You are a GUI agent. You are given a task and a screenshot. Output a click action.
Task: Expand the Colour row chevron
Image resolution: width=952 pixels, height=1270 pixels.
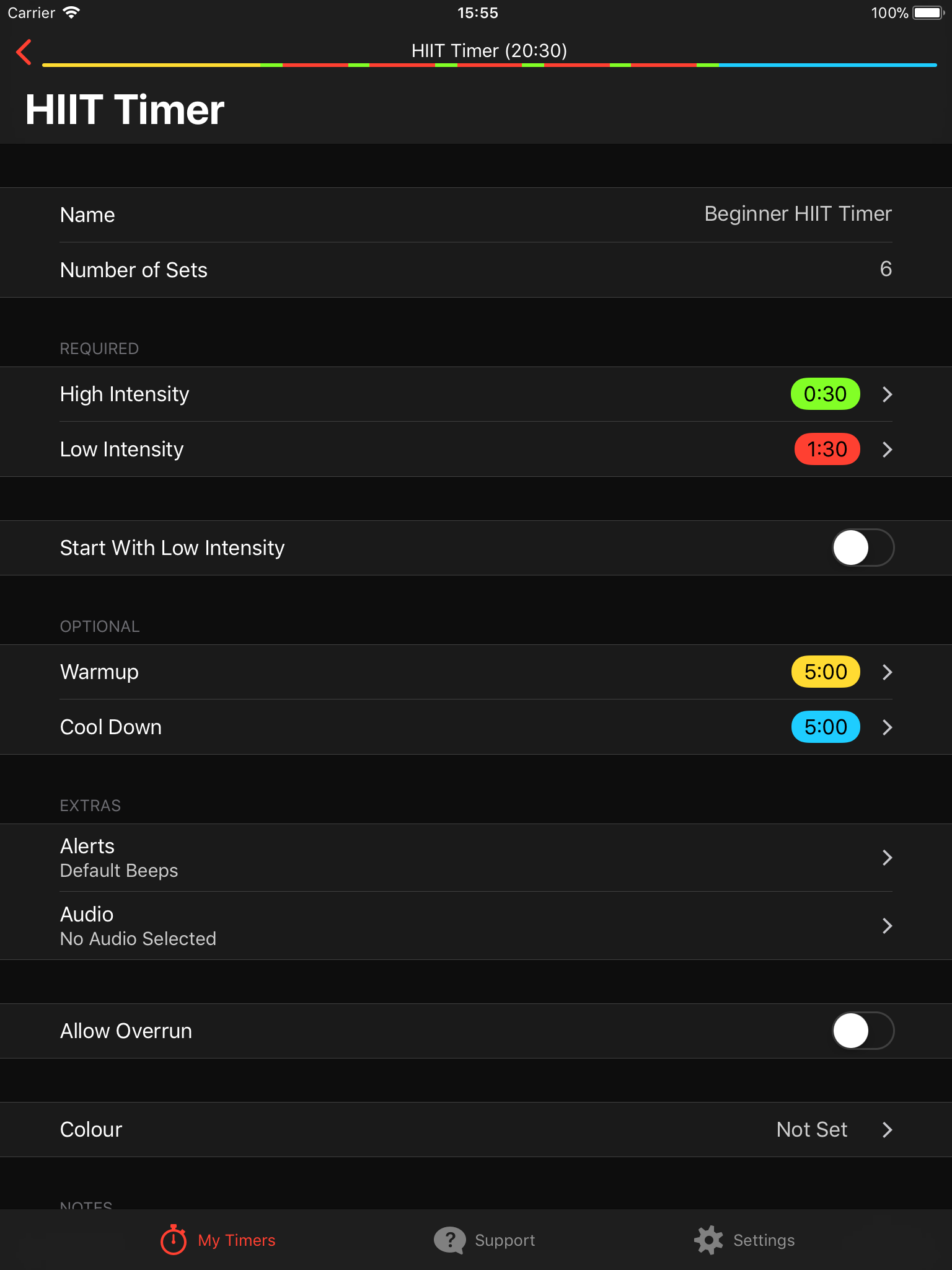887,1130
